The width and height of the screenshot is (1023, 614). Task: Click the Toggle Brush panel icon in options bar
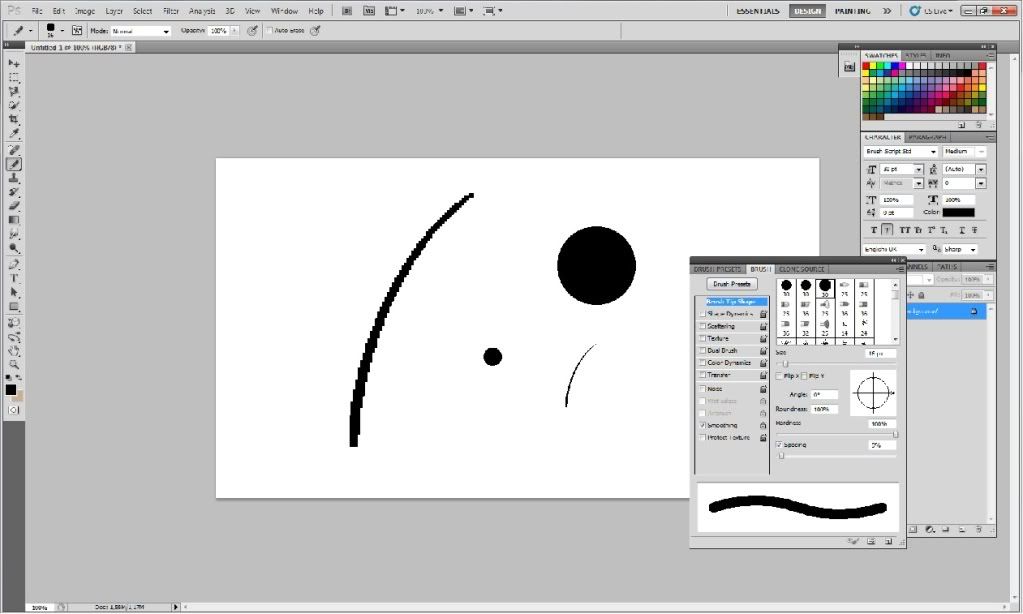tap(77, 31)
